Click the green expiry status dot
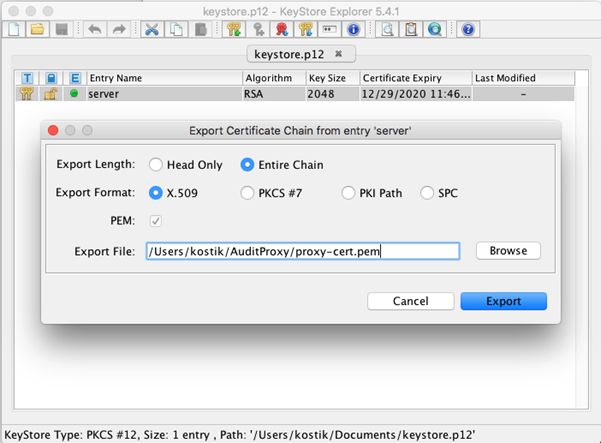601x443 pixels. click(x=74, y=93)
